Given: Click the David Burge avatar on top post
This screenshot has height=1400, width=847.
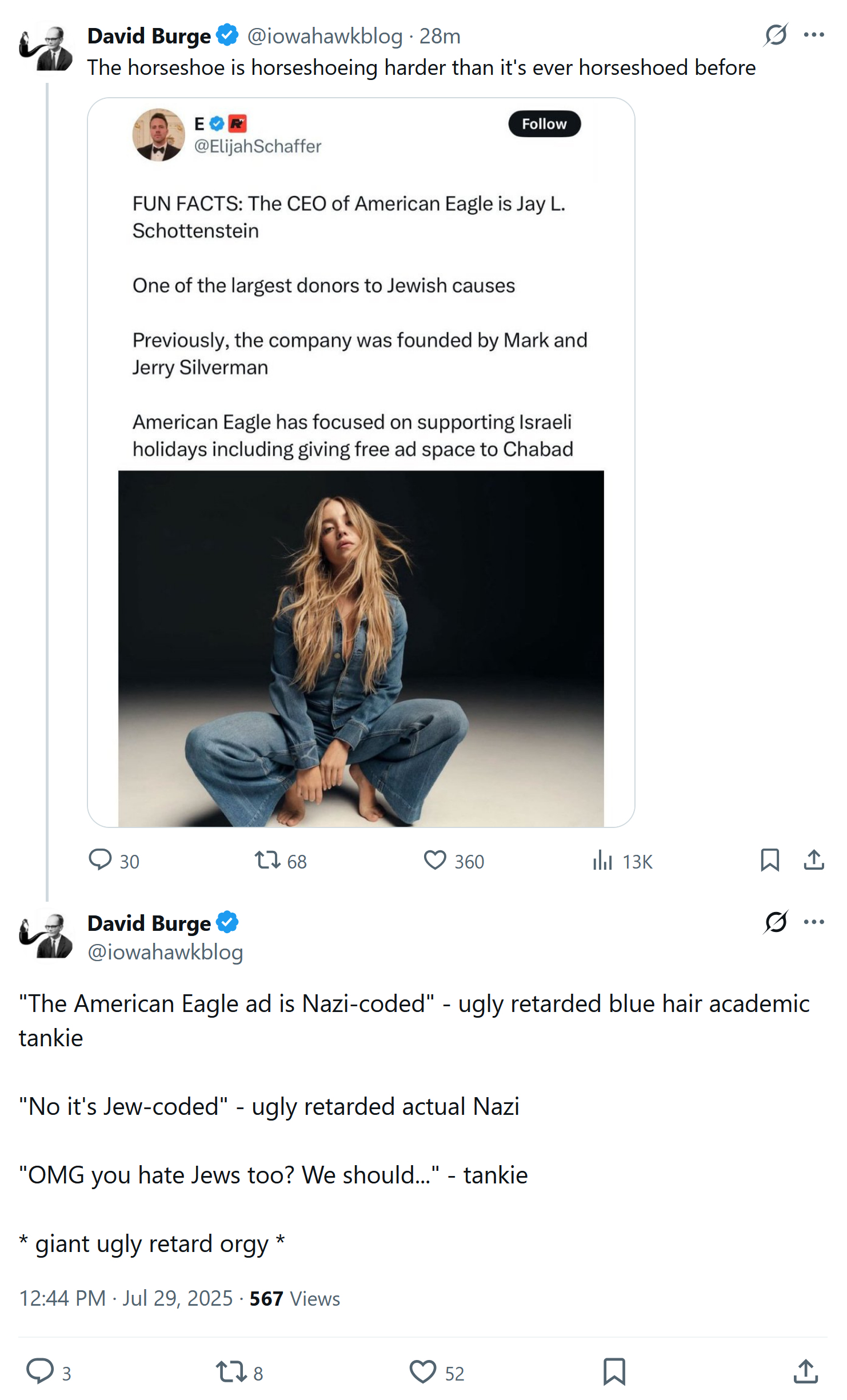Looking at the screenshot, I should pyautogui.click(x=46, y=49).
